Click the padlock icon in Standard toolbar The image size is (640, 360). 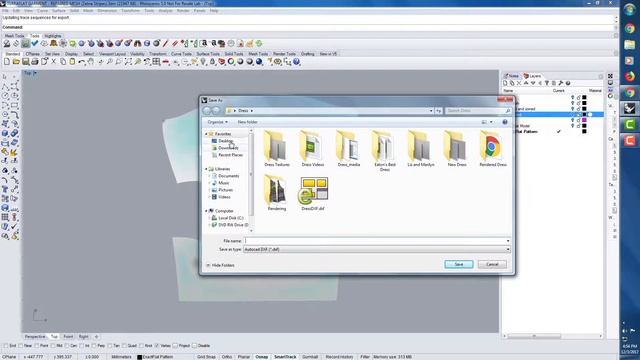pyautogui.click(x=212, y=62)
